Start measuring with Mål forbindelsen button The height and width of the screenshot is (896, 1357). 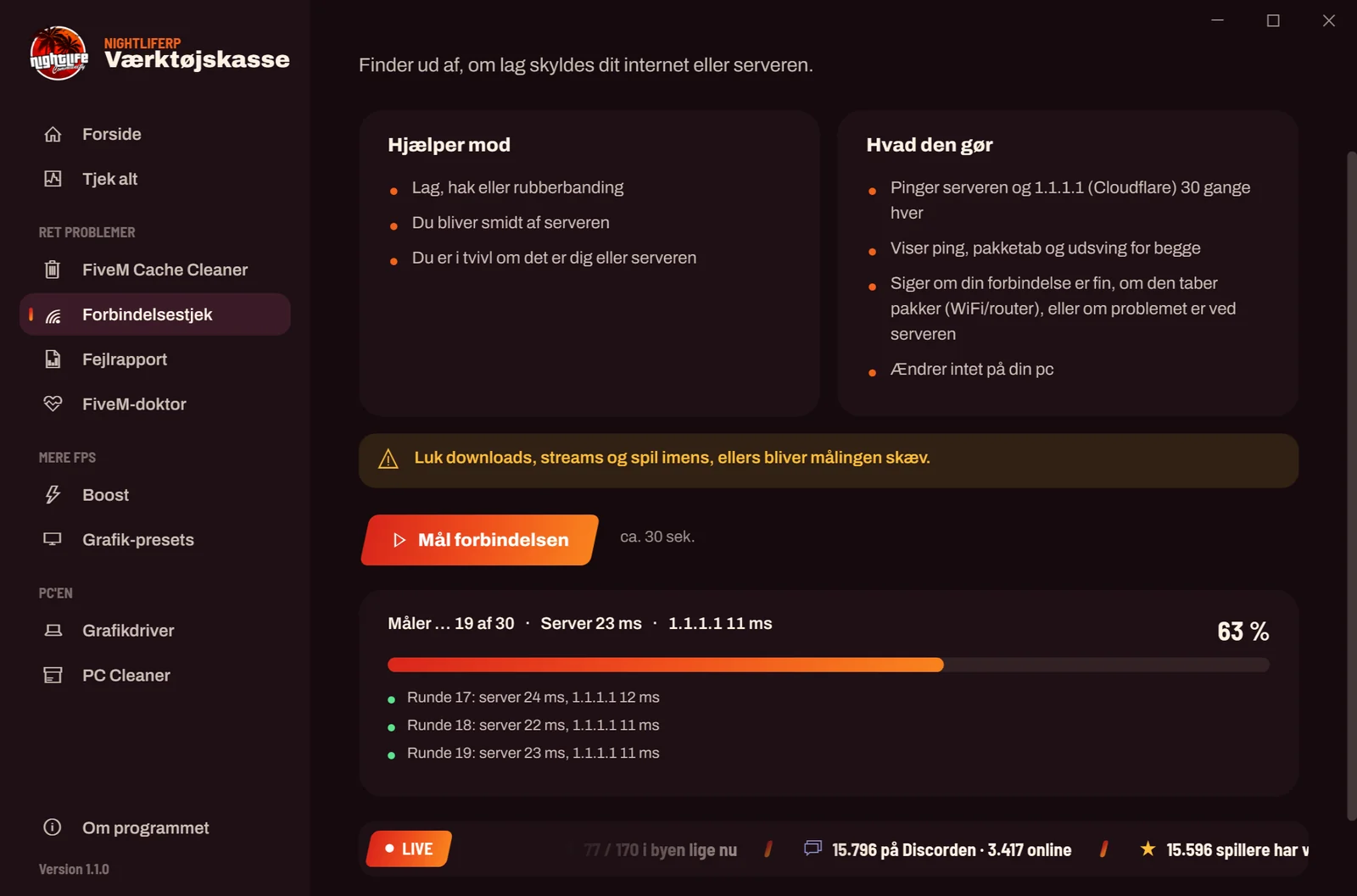(x=480, y=540)
